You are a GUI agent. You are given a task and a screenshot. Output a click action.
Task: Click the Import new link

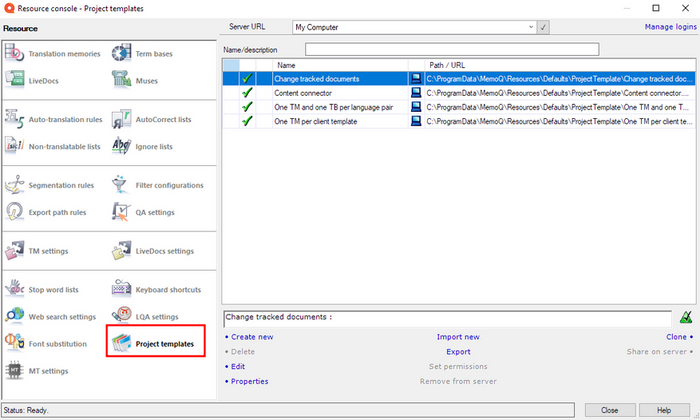point(458,337)
